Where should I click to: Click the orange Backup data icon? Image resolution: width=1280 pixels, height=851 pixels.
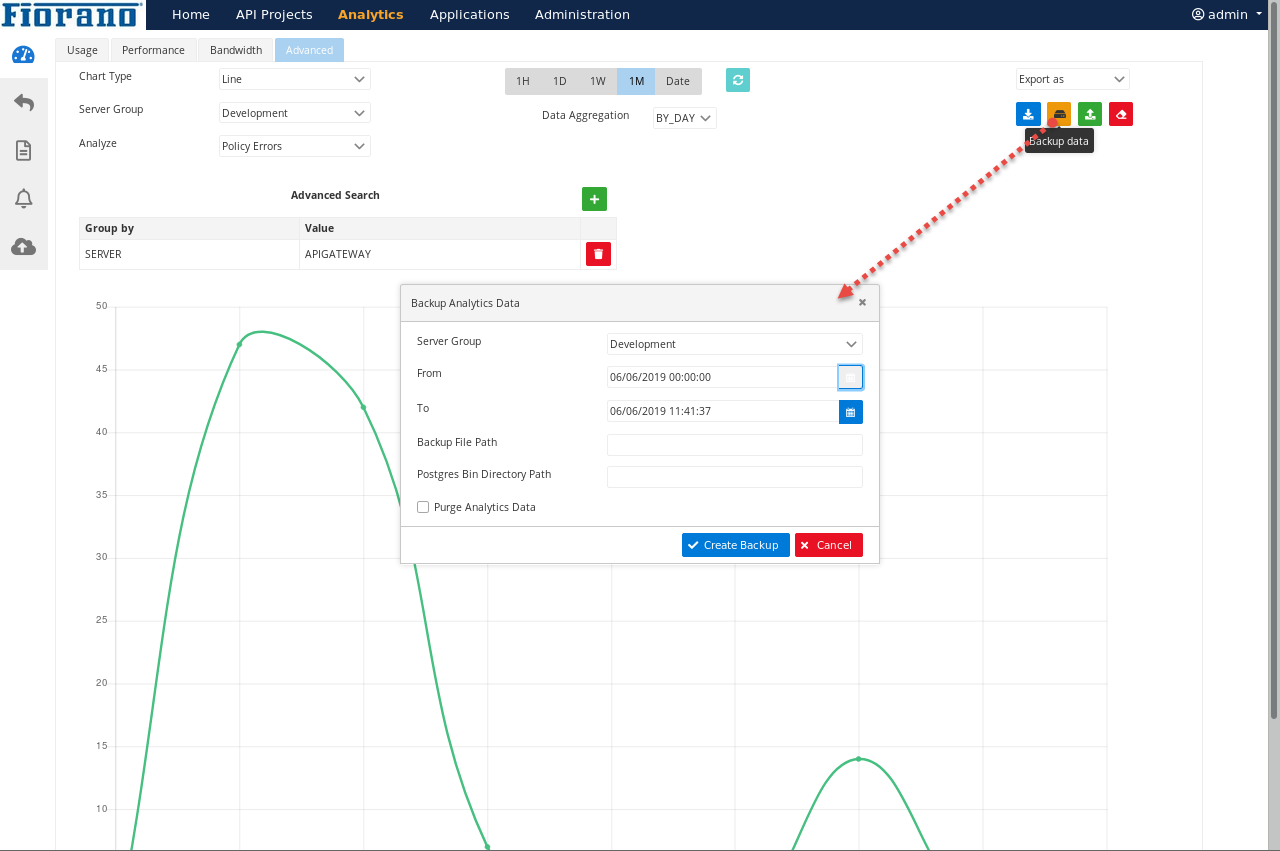(1059, 114)
